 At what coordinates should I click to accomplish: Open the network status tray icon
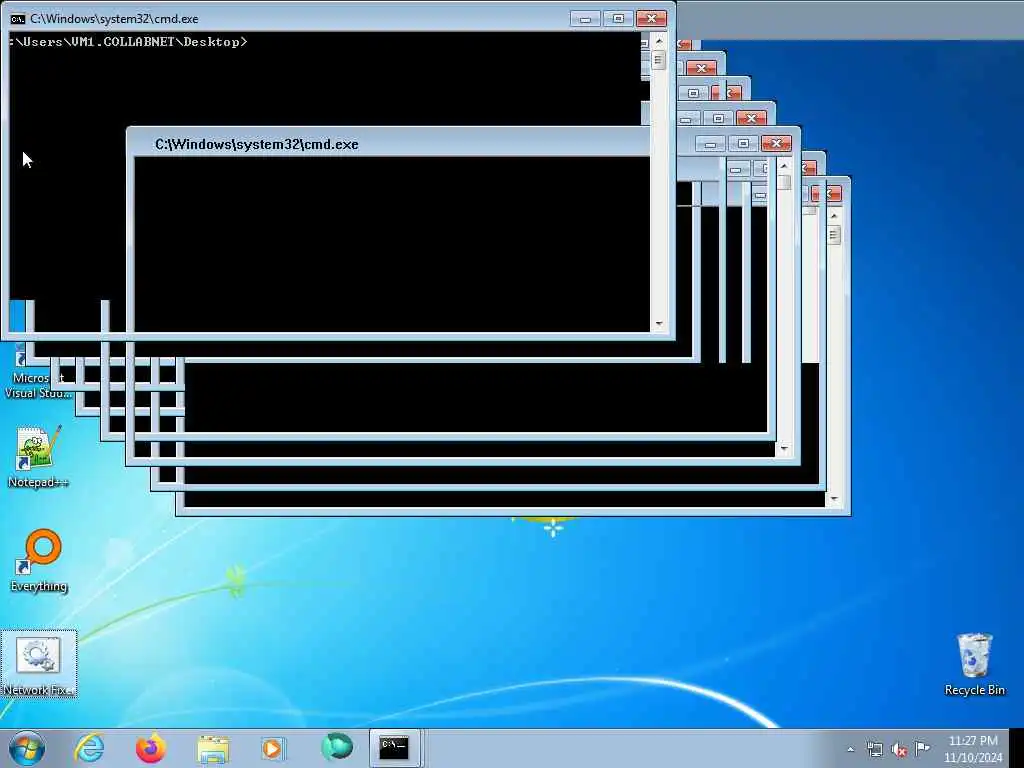874,749
